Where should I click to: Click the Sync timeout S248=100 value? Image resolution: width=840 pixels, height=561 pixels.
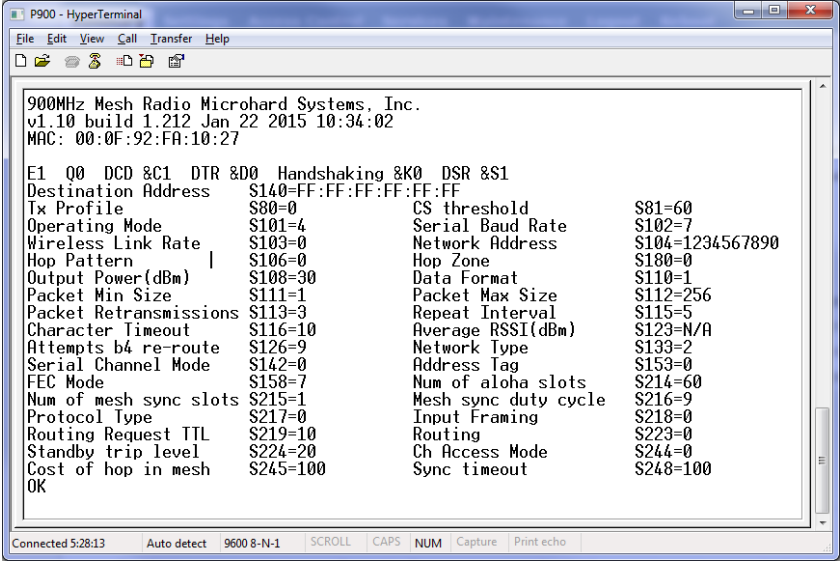(x=673, y=469)
